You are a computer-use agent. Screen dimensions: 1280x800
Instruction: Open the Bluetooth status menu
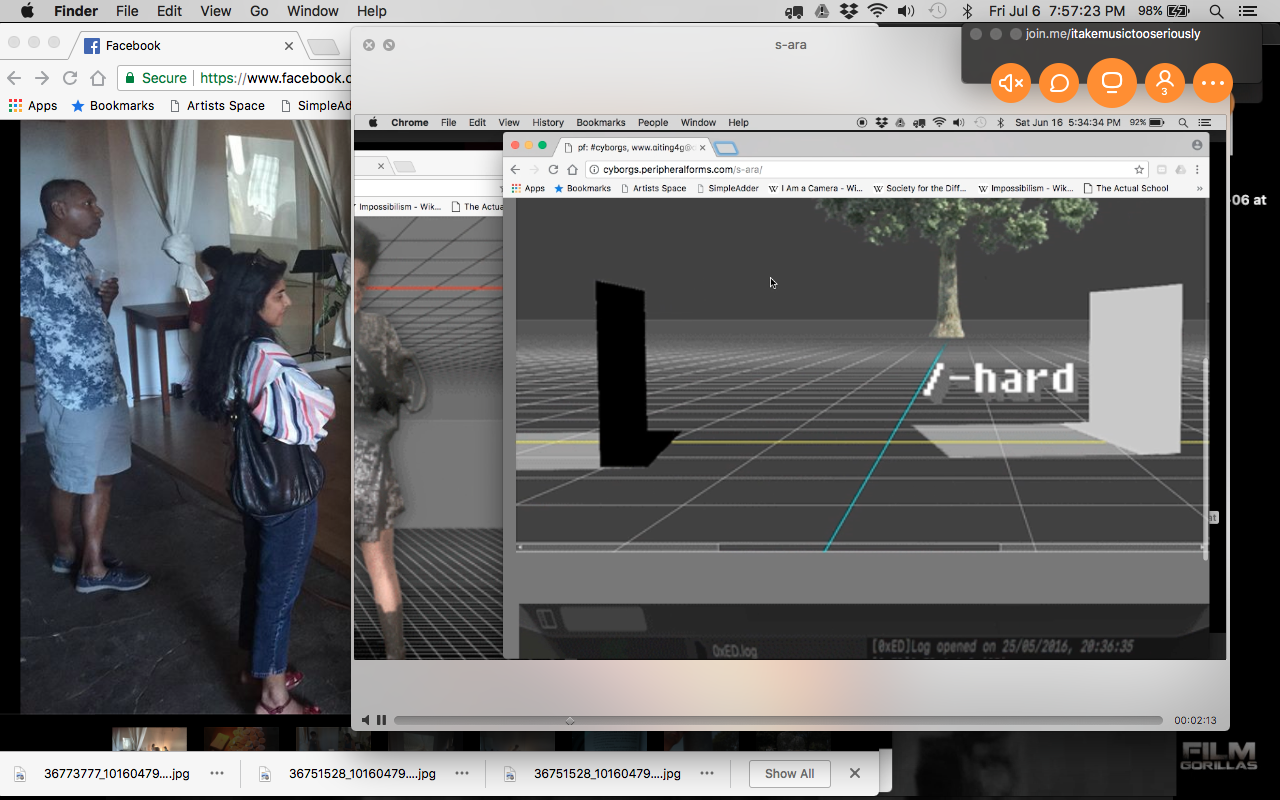pos(967,12)
